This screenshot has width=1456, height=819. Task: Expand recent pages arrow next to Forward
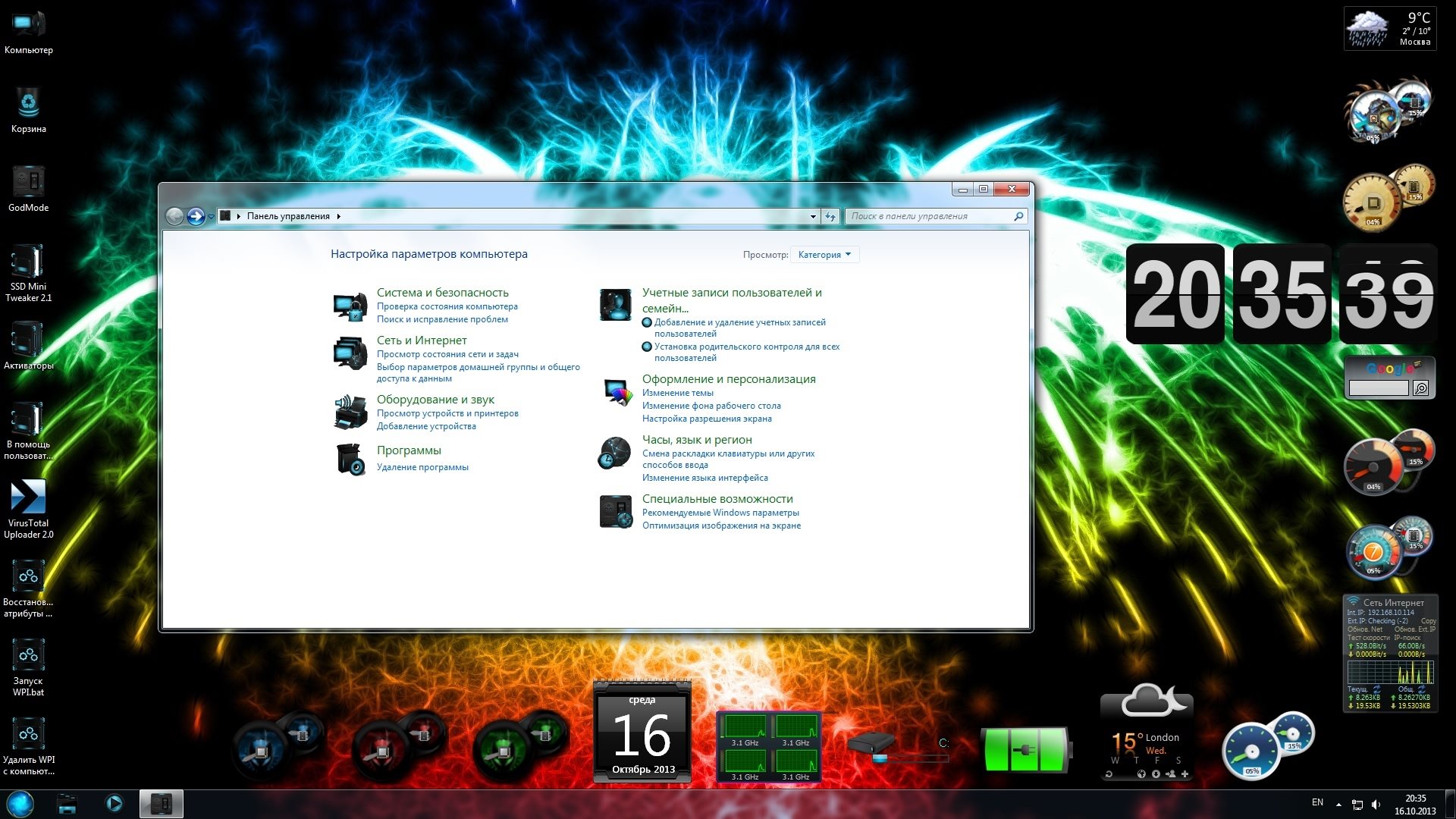click(211, 217)
